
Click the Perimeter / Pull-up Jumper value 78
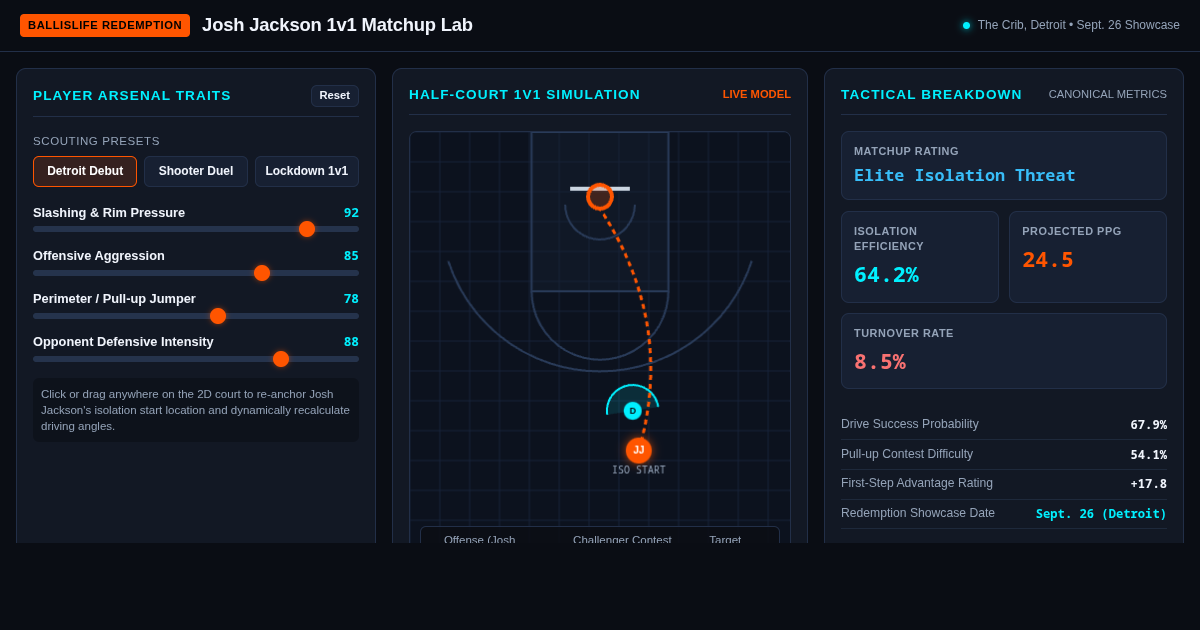(351, 299)
